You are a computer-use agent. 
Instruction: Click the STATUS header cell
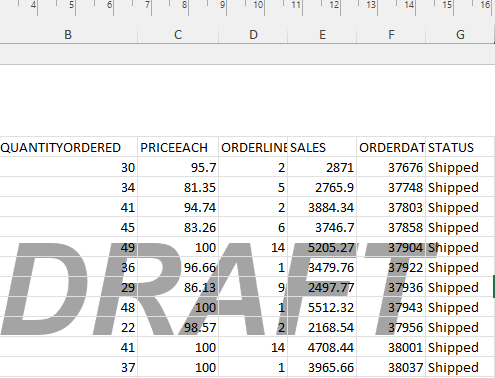coord(460,147)
